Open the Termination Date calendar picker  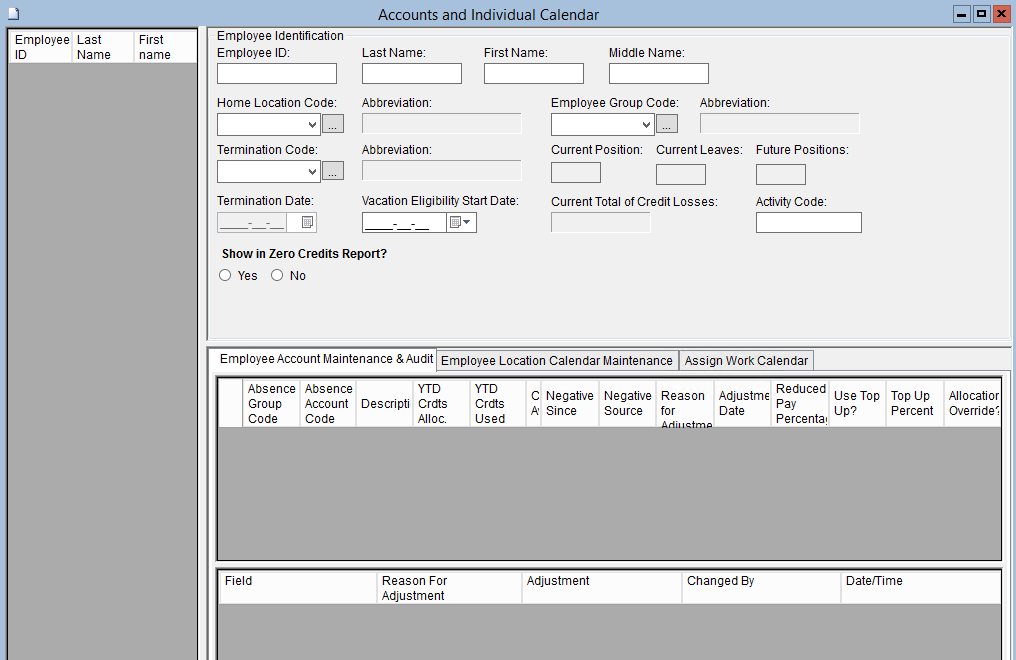(307, 223)
